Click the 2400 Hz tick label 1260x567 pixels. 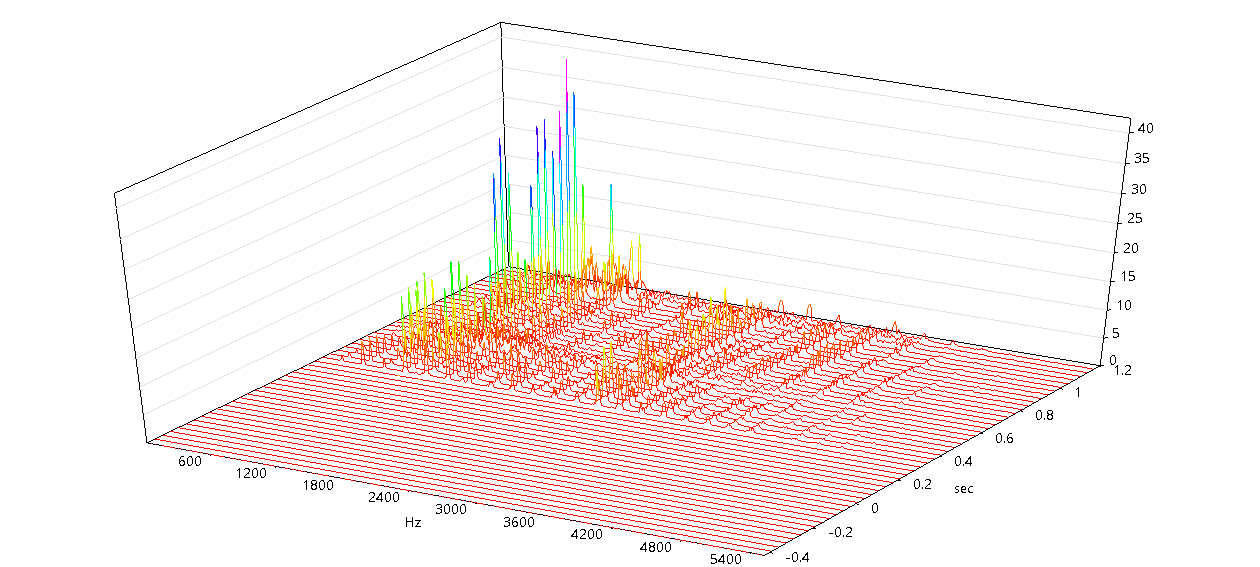[x=383, y=498]
